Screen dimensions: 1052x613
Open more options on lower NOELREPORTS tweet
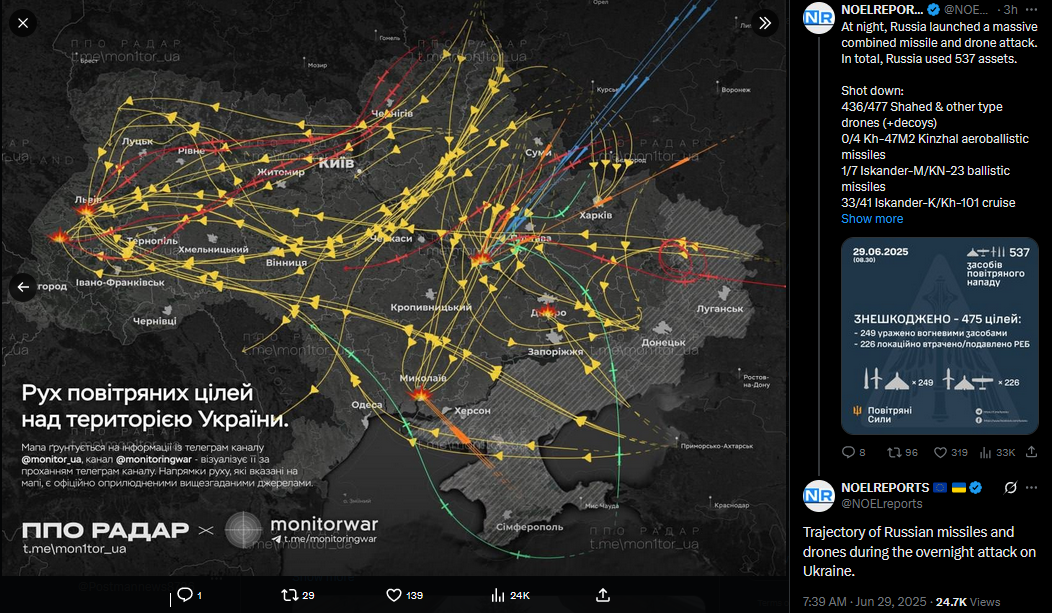[1031, 488]
